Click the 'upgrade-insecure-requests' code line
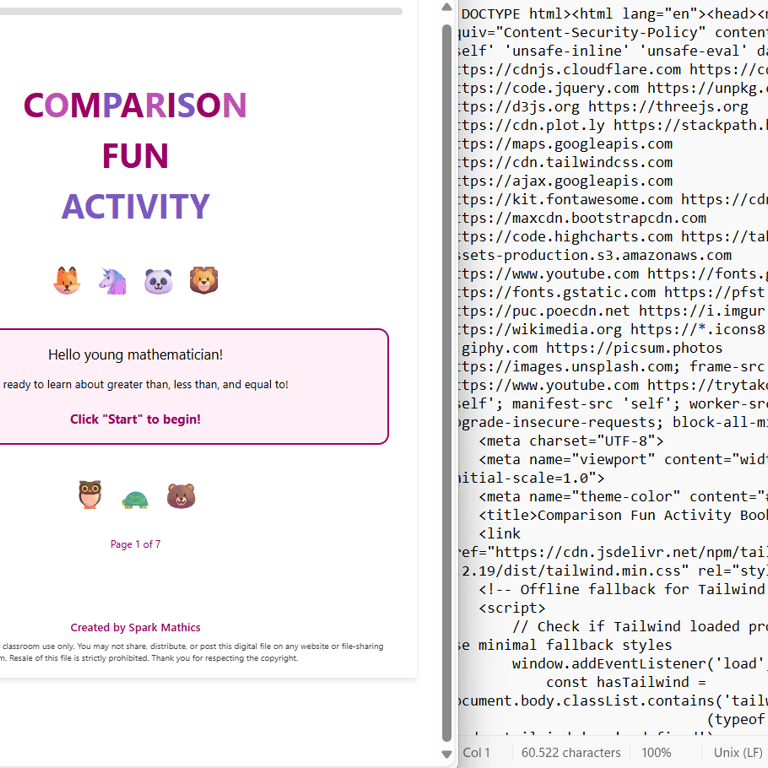768x768 pixels. point(613,422)
